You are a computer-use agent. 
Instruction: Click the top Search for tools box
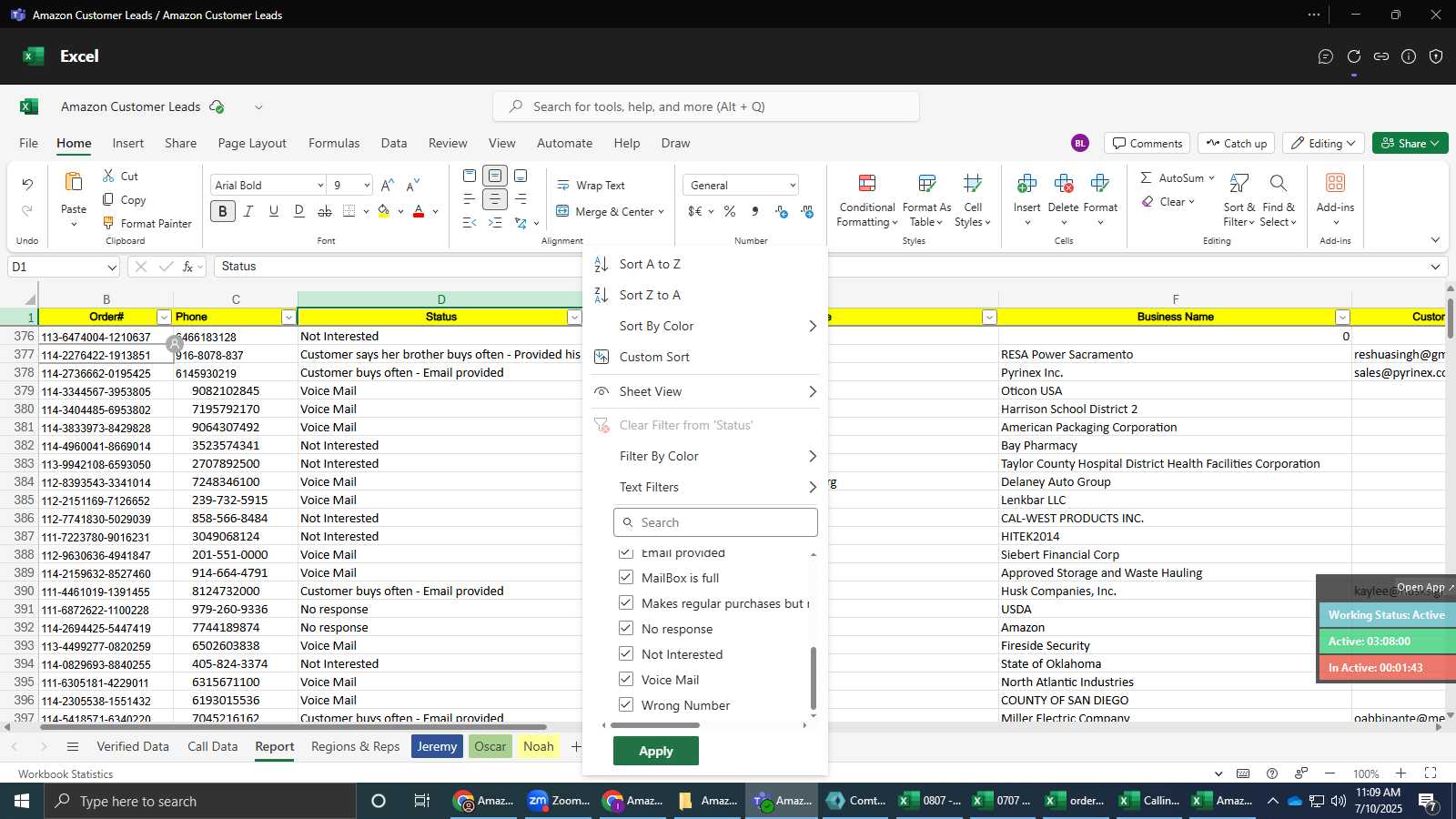point(706,106)
